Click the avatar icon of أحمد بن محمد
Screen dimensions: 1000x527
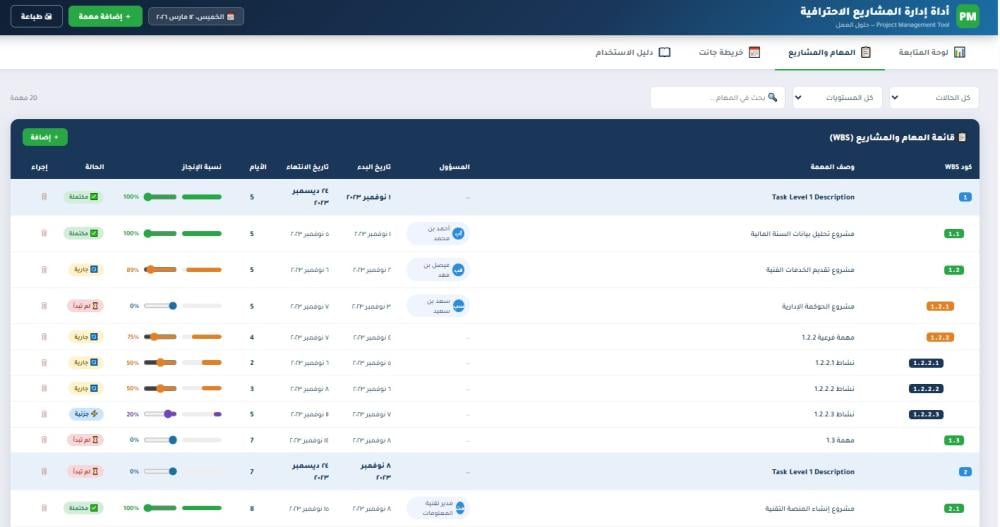click(459, 233)
